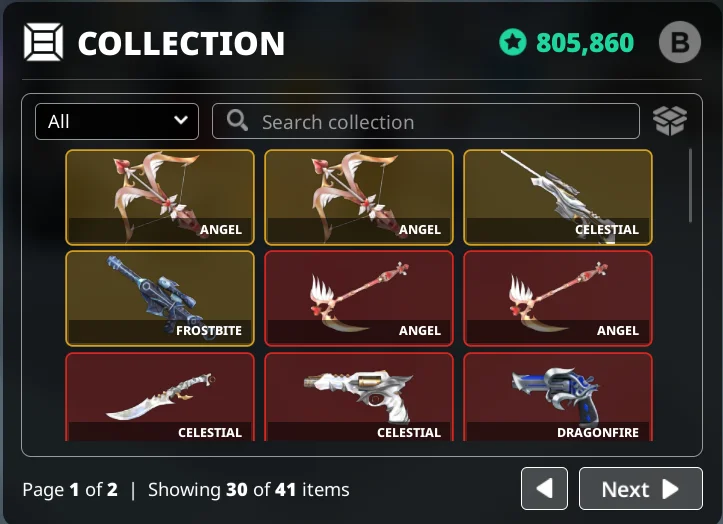Select the Celestial revolver item
The height and width of the screenshot is (524, 723).
[x=359, y=397]
